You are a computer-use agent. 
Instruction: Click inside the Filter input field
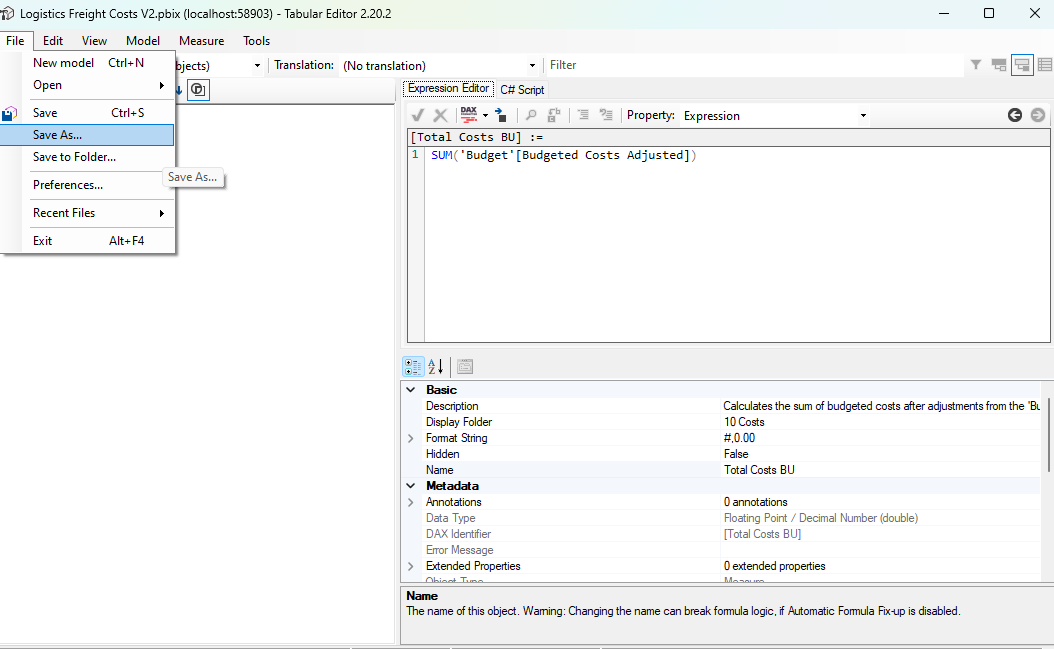click(700, 64)
